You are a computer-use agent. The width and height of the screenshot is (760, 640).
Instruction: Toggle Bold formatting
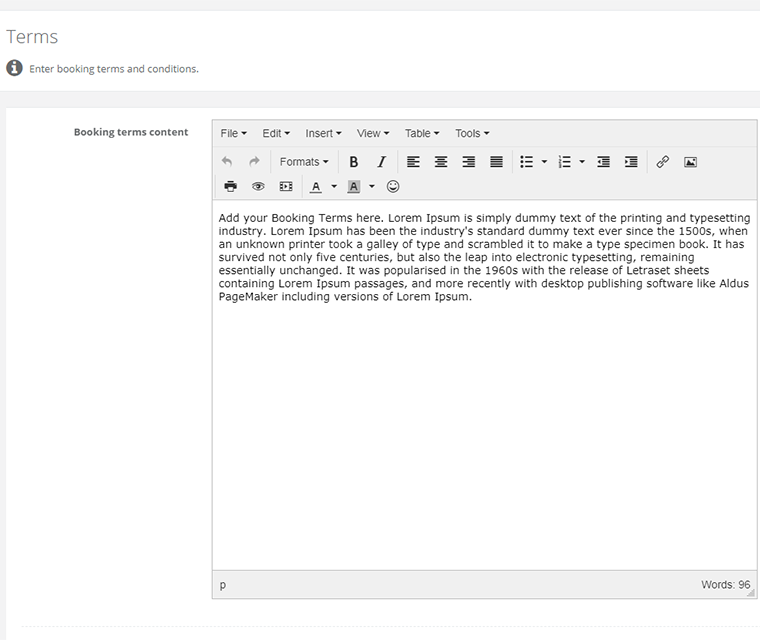[x=354, y=161]
